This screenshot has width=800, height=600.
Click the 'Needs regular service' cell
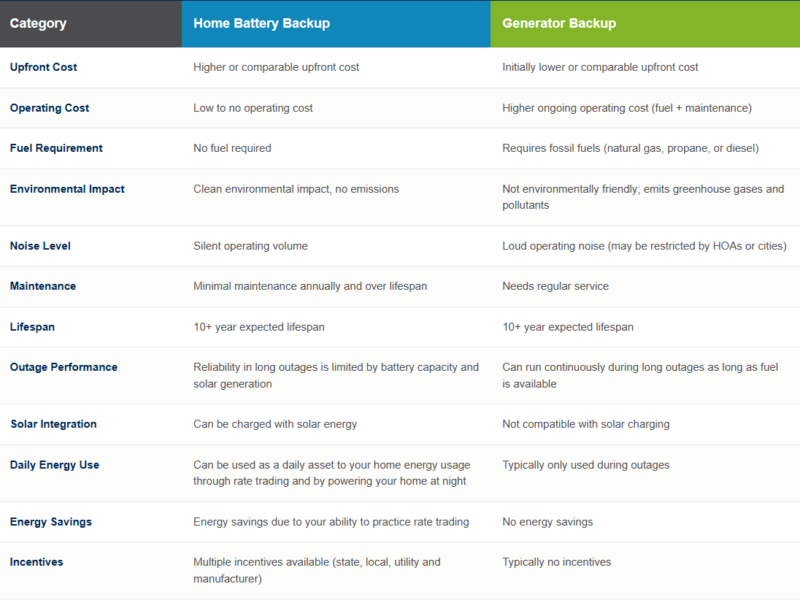(x=555, y=286)
